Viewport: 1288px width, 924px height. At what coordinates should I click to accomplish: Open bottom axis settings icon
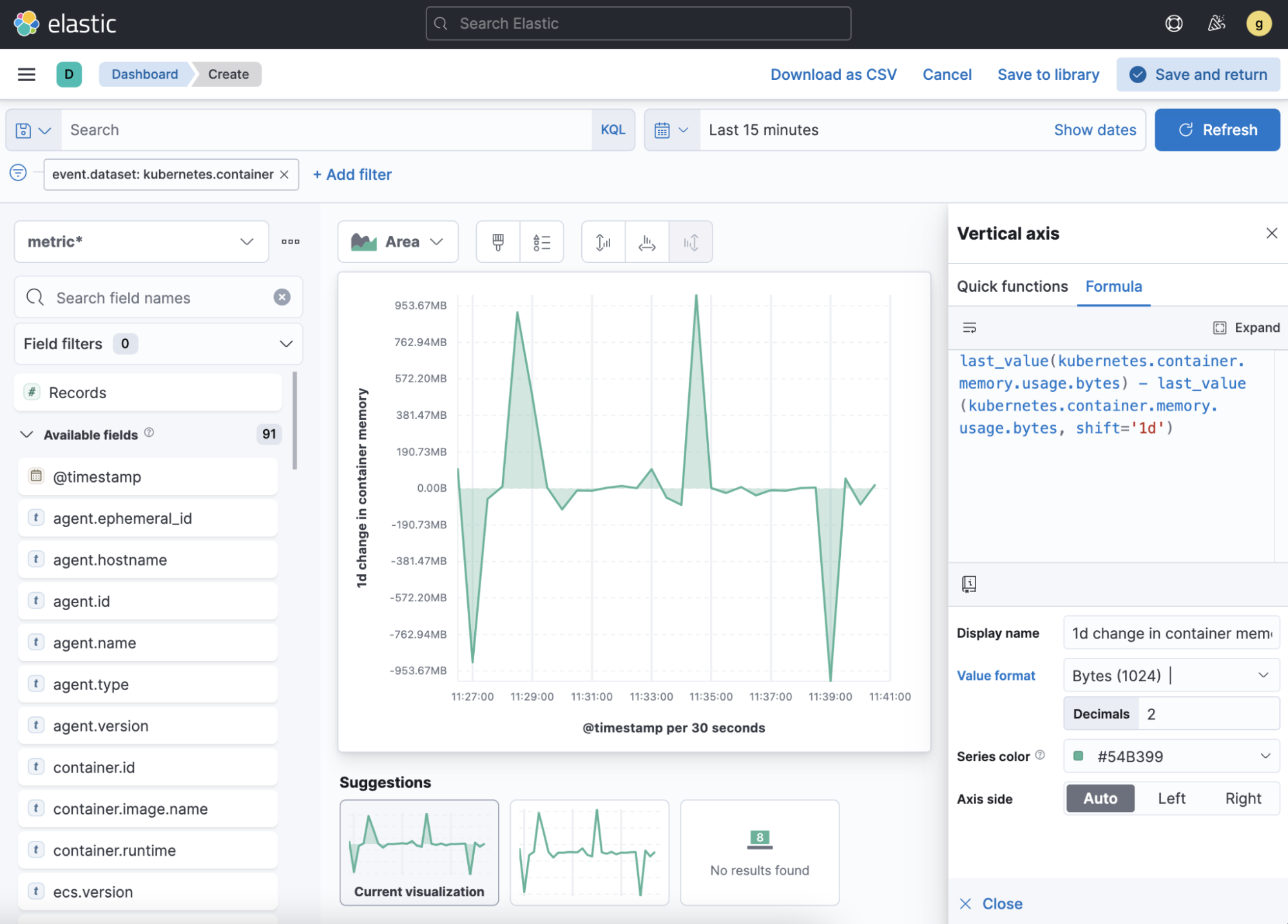tap(647, 242)
